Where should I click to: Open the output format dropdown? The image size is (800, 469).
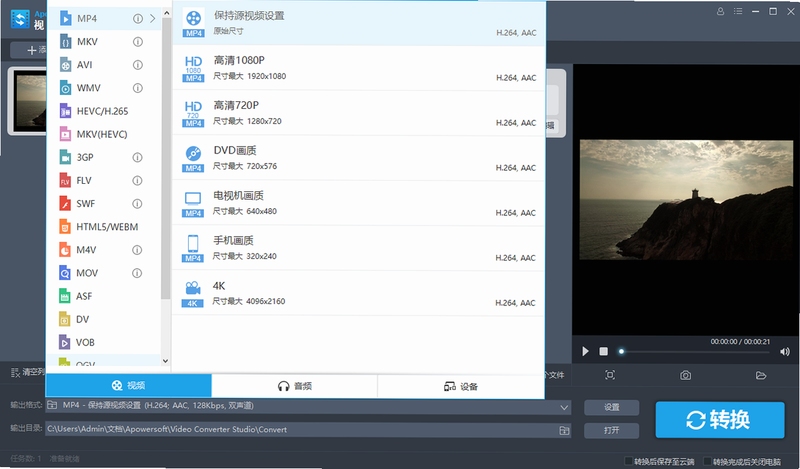pos(564,407)
